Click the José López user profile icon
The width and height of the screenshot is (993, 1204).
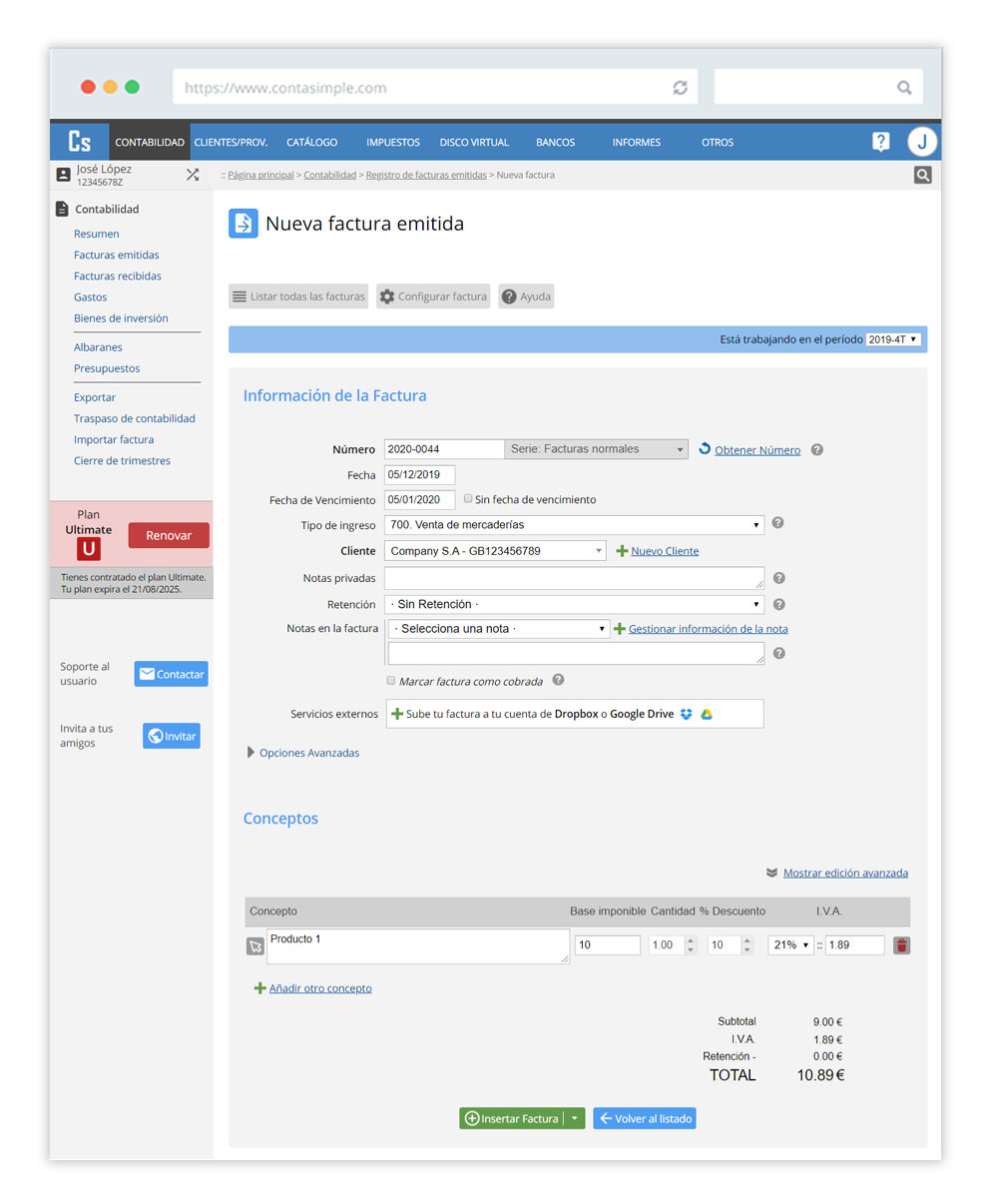tap(64, 175)
